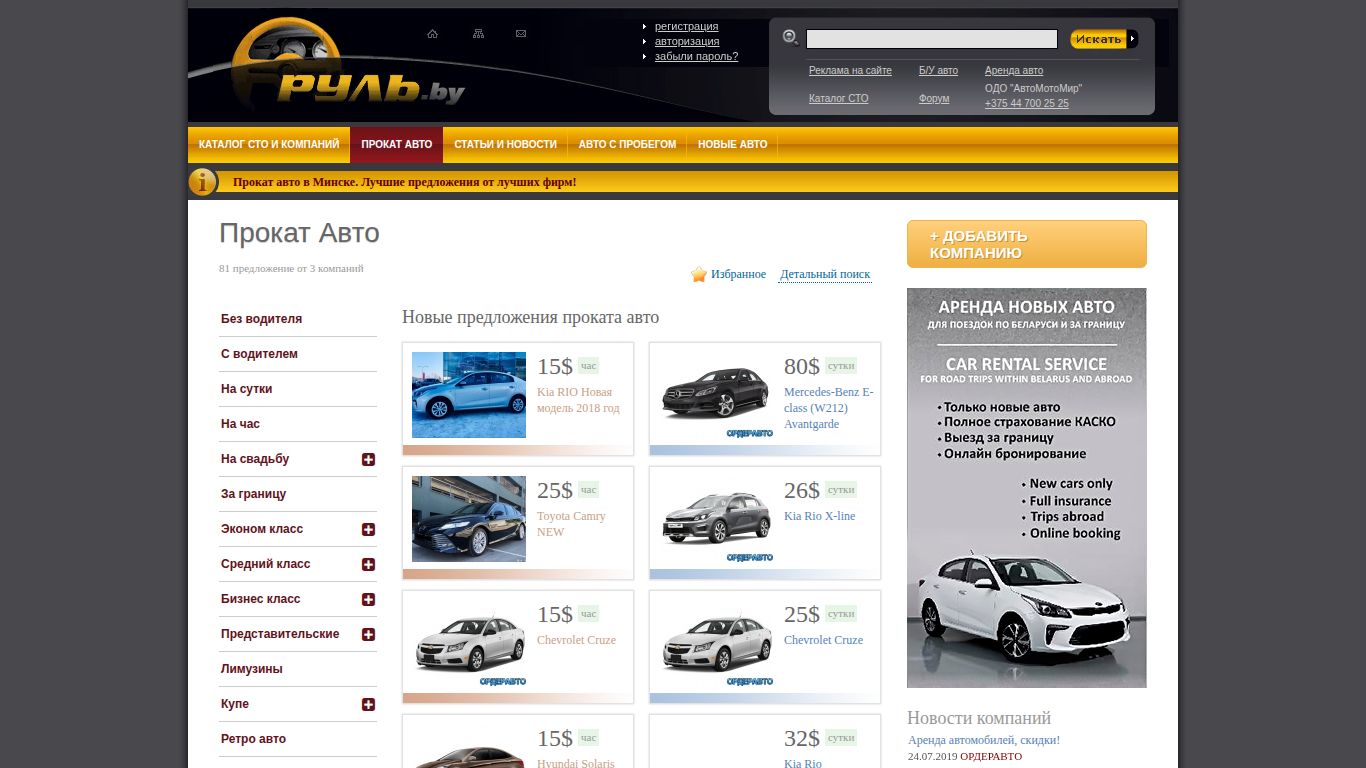Select the Прокат авто tab
1366x768 pixels.
click(x=397, y=145)
